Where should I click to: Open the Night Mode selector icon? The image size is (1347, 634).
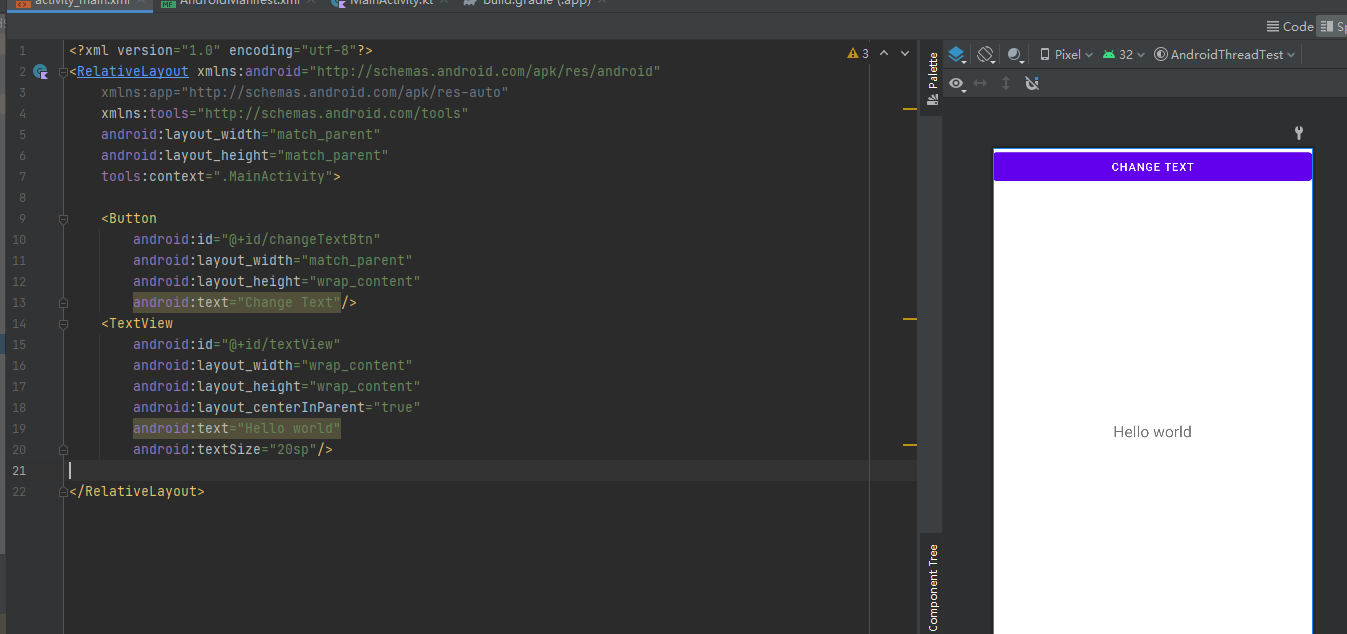1016,55
